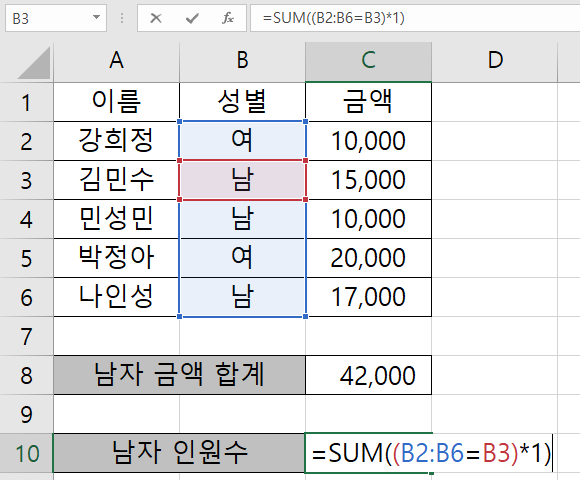Click the 성별 header cell
Viewport: 580px width, 480px height.
click(x=242, y=102)
